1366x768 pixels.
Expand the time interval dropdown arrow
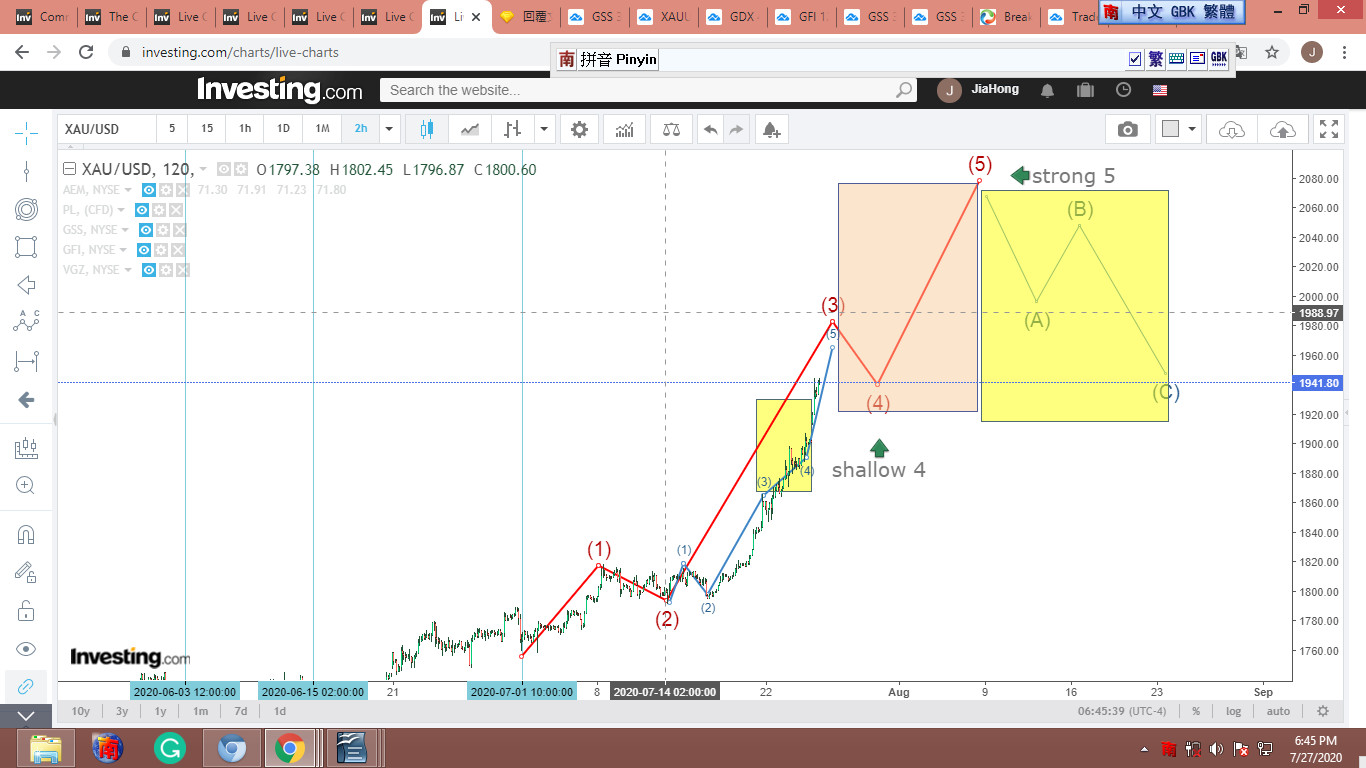pos(389,129)
